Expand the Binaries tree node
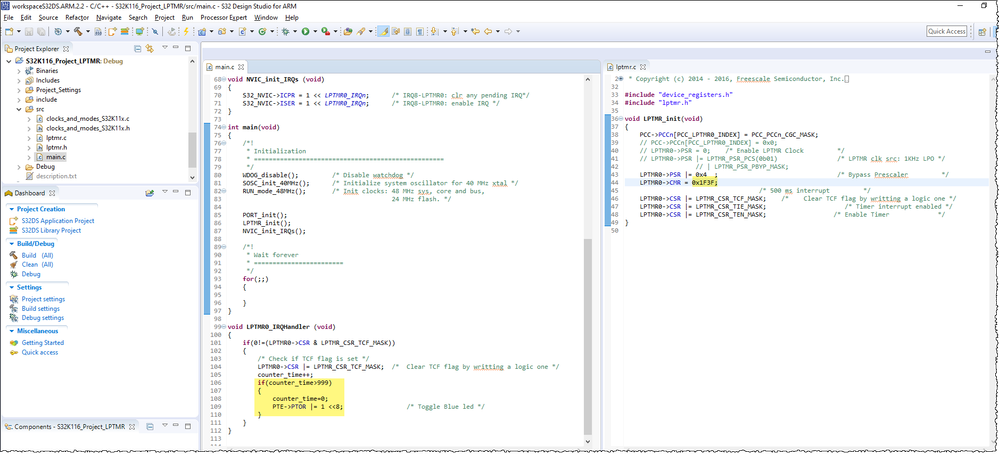The height and width of the screenshot is (454, 999). [18, 71]
